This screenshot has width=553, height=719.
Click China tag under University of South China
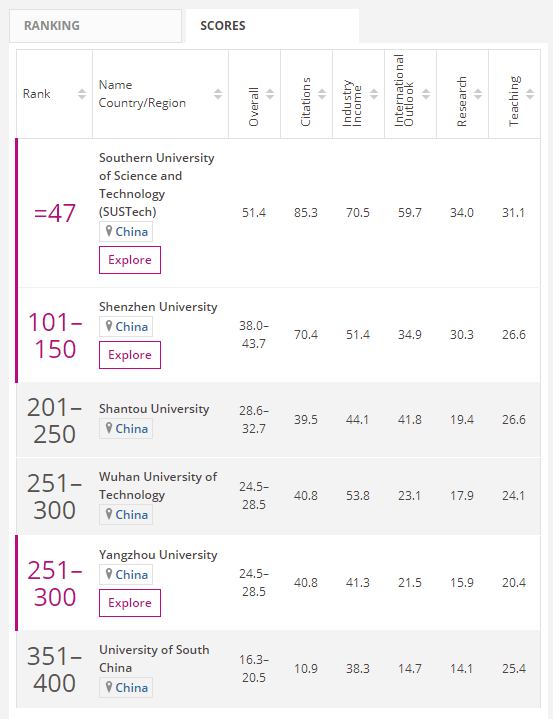126,688
